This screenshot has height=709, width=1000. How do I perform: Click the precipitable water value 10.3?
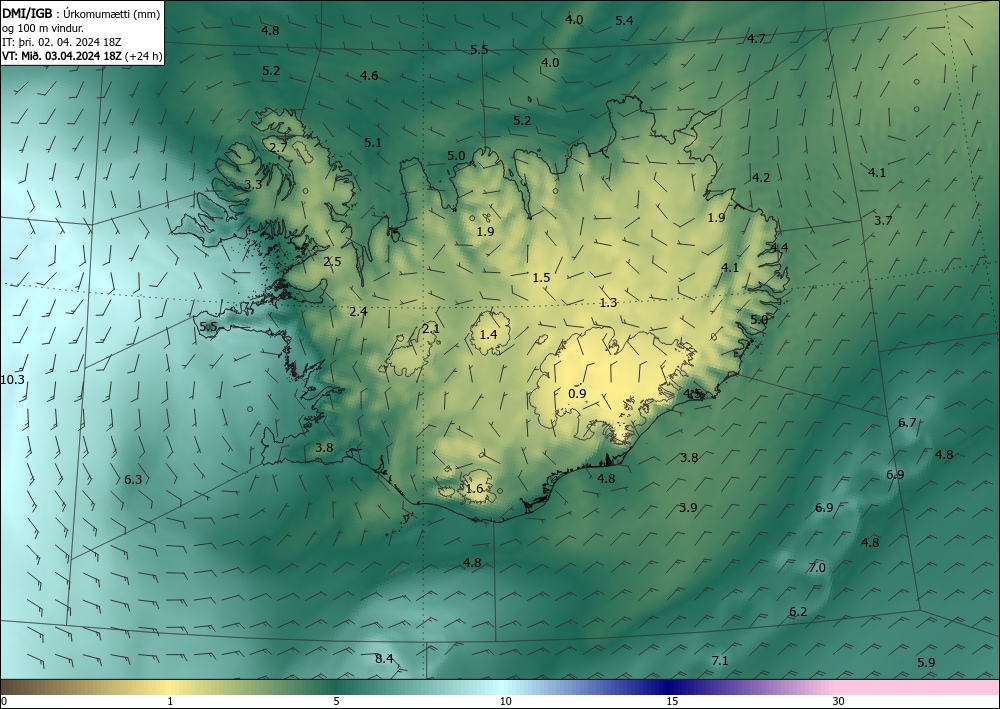tap(12, 380)
